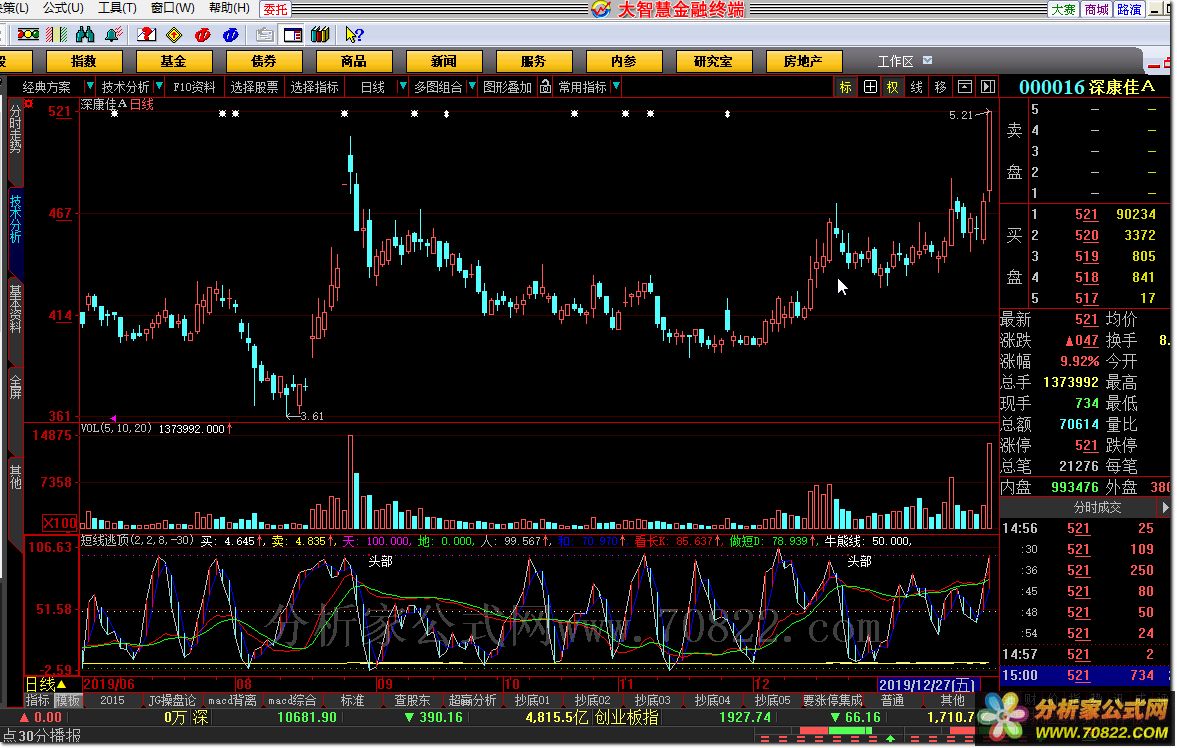The image size is (1177, 748).
Task: Open the colored books library icon
Action: pyautogui.click(x=321, y=35)
